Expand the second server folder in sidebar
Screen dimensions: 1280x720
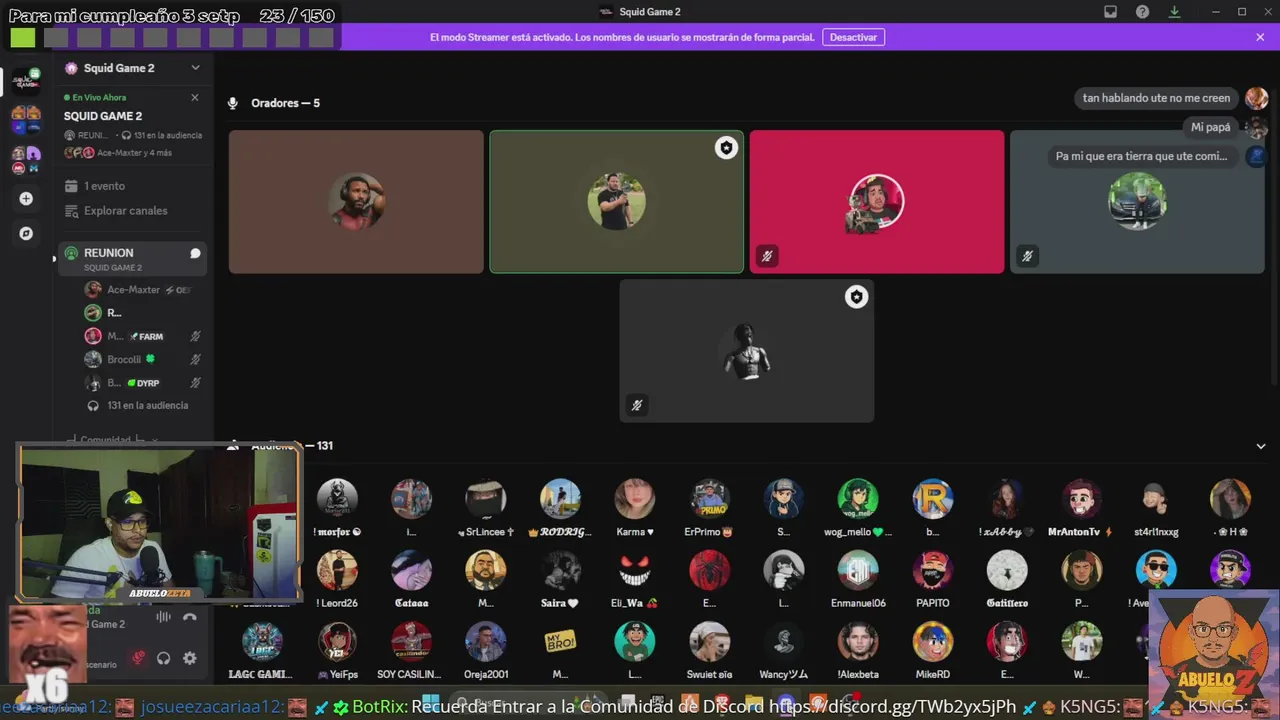pos(26,160)
